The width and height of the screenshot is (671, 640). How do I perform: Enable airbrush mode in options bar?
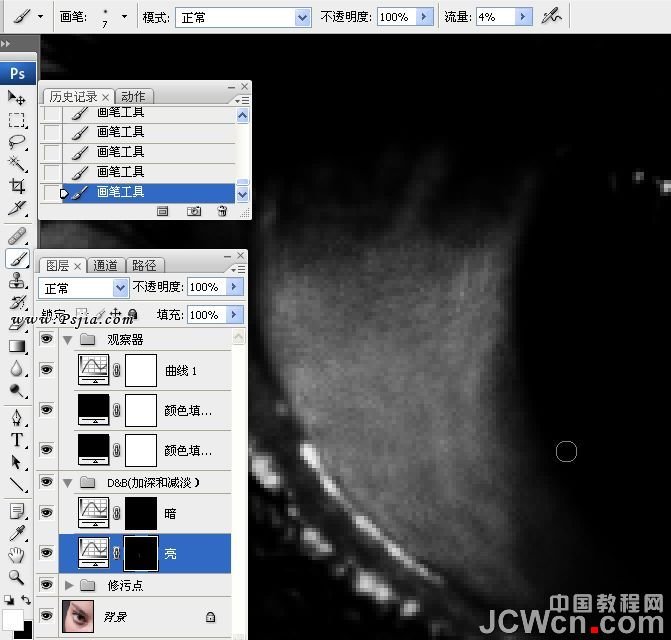[x=550, y=17]
